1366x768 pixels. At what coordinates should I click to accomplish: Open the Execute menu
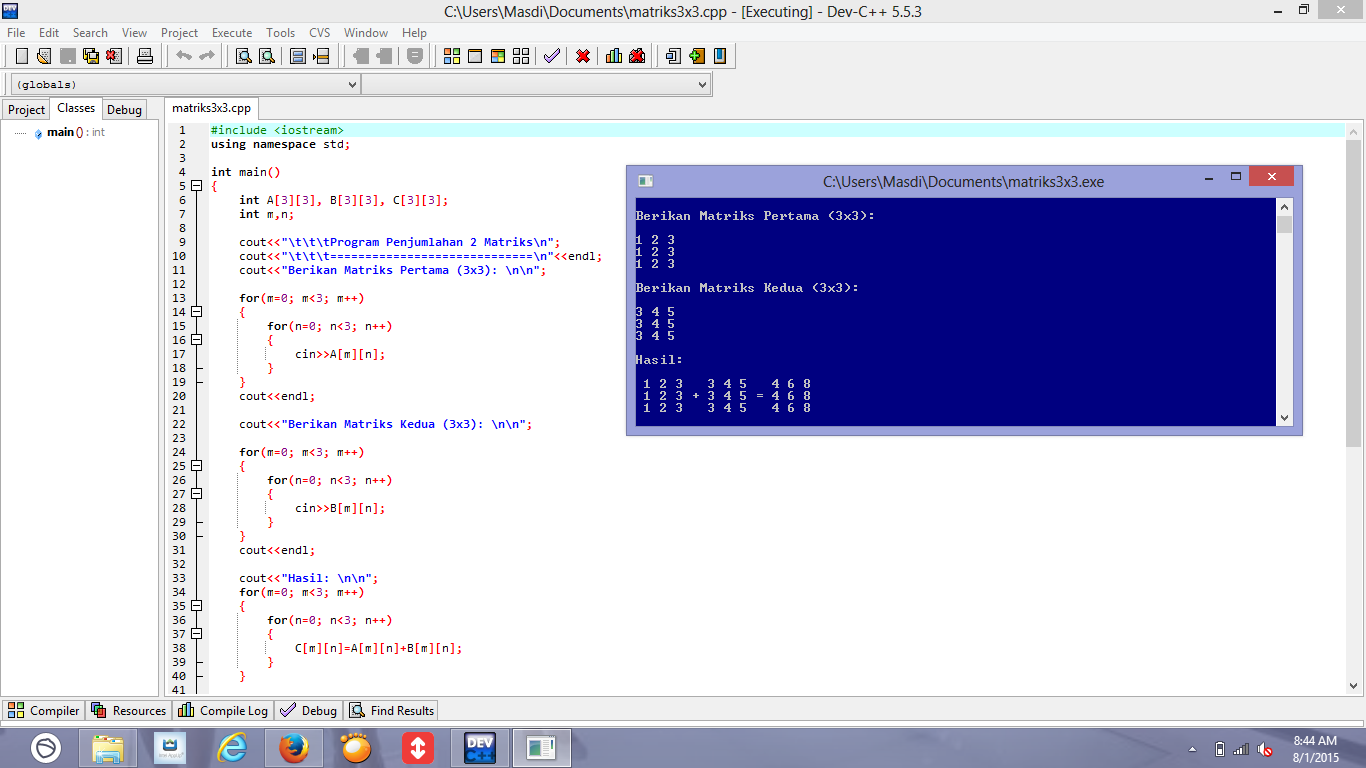point(232,33)
